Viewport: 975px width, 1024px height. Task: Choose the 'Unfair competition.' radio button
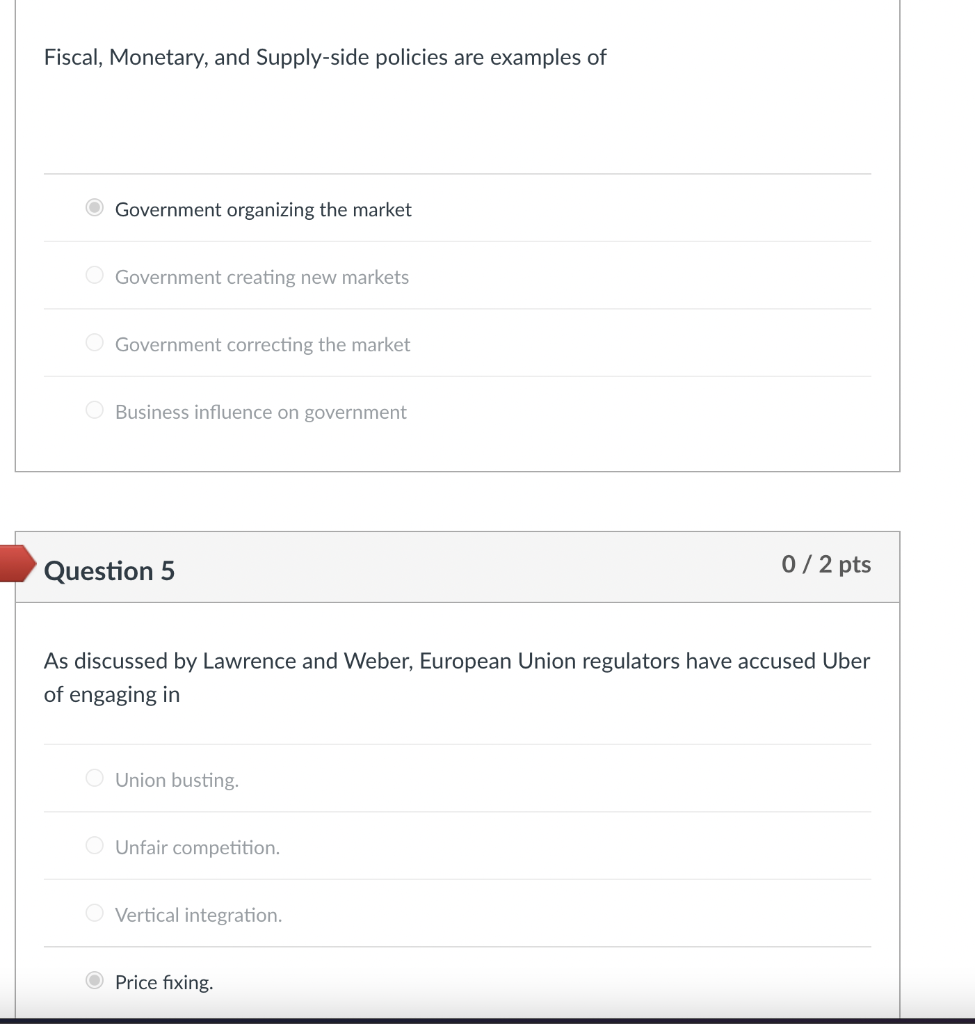click(x=94, y=846)
